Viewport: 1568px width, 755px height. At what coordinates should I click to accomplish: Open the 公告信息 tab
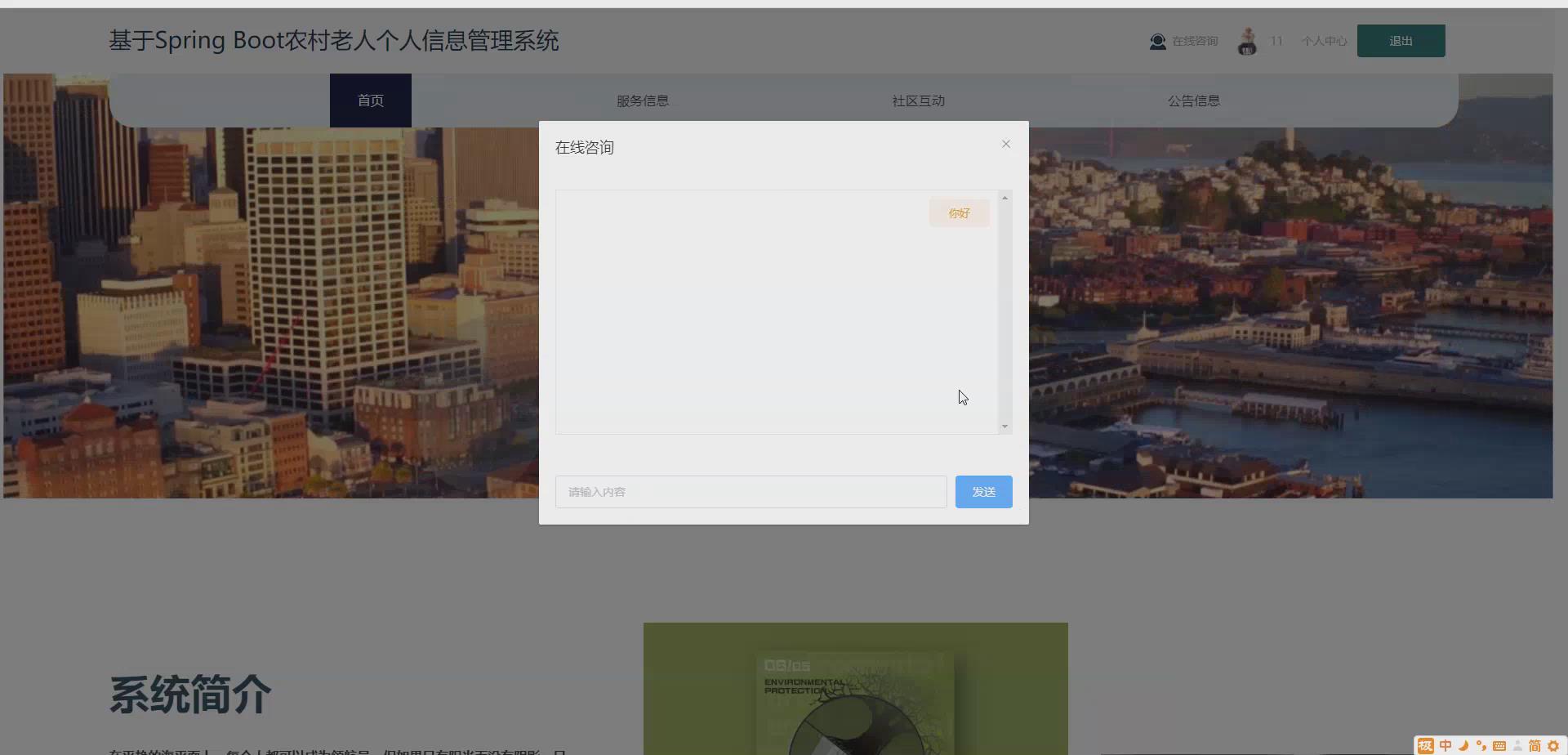[1193, 101]
